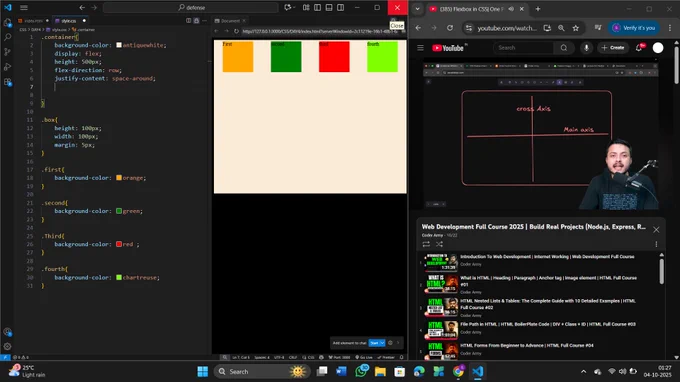Screen dimensions: 680x382
Task: Open the Chrome zoom icon in address bar
Action: click(x=561, y=28)
